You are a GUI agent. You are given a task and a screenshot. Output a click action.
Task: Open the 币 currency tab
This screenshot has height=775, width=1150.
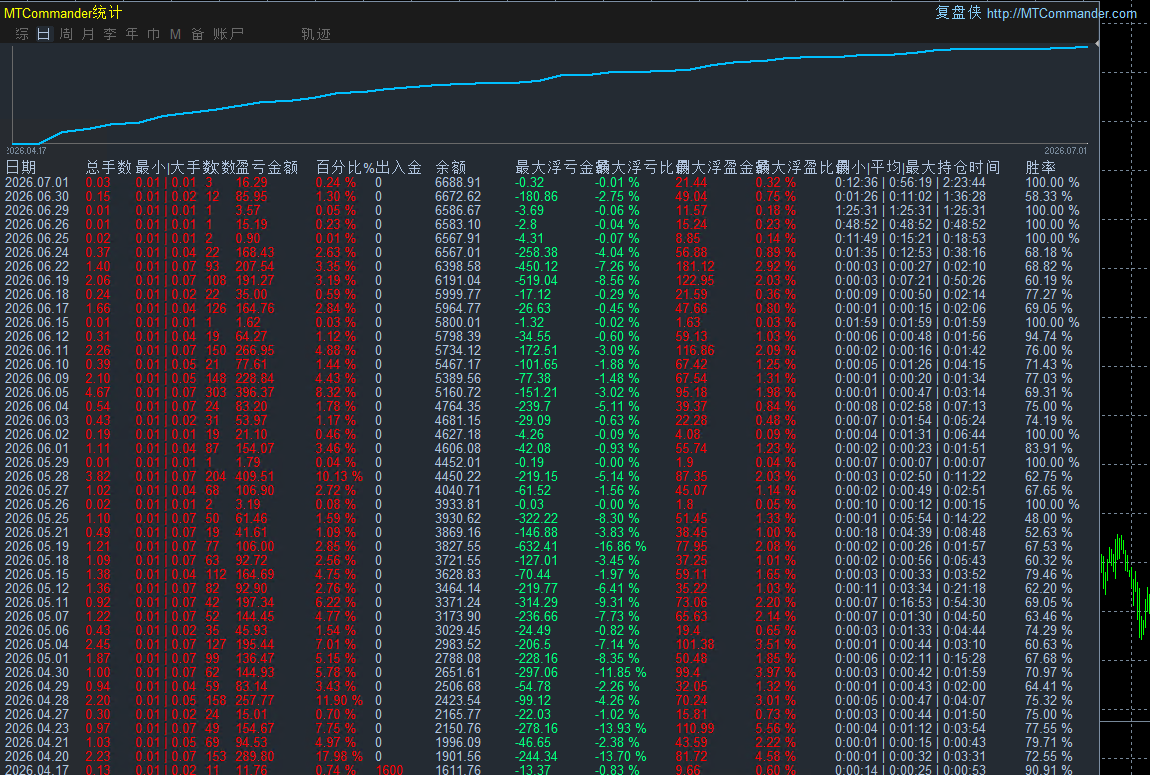(153, 34)
